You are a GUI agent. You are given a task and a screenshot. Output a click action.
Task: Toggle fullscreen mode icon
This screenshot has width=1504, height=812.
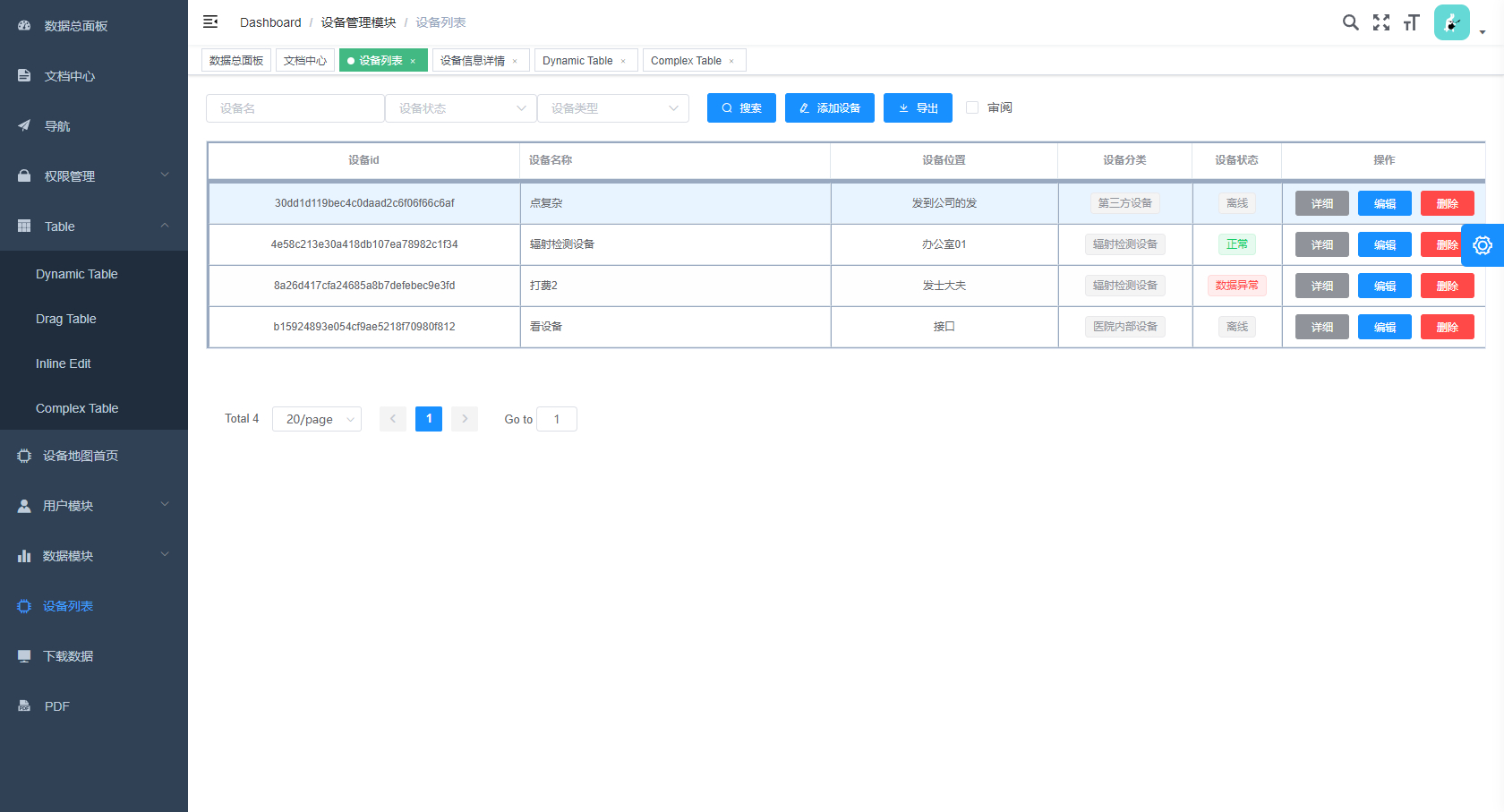pos(1381,22)
